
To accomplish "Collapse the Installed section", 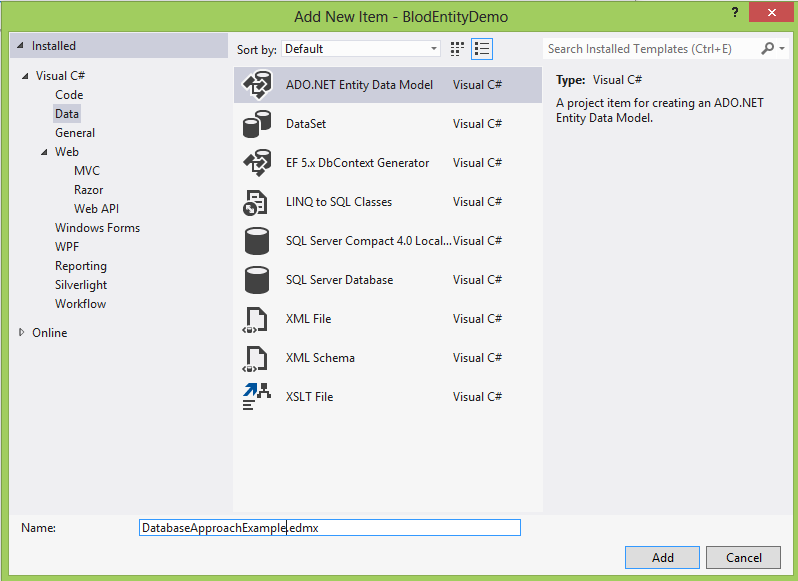I will click(20, 46).
